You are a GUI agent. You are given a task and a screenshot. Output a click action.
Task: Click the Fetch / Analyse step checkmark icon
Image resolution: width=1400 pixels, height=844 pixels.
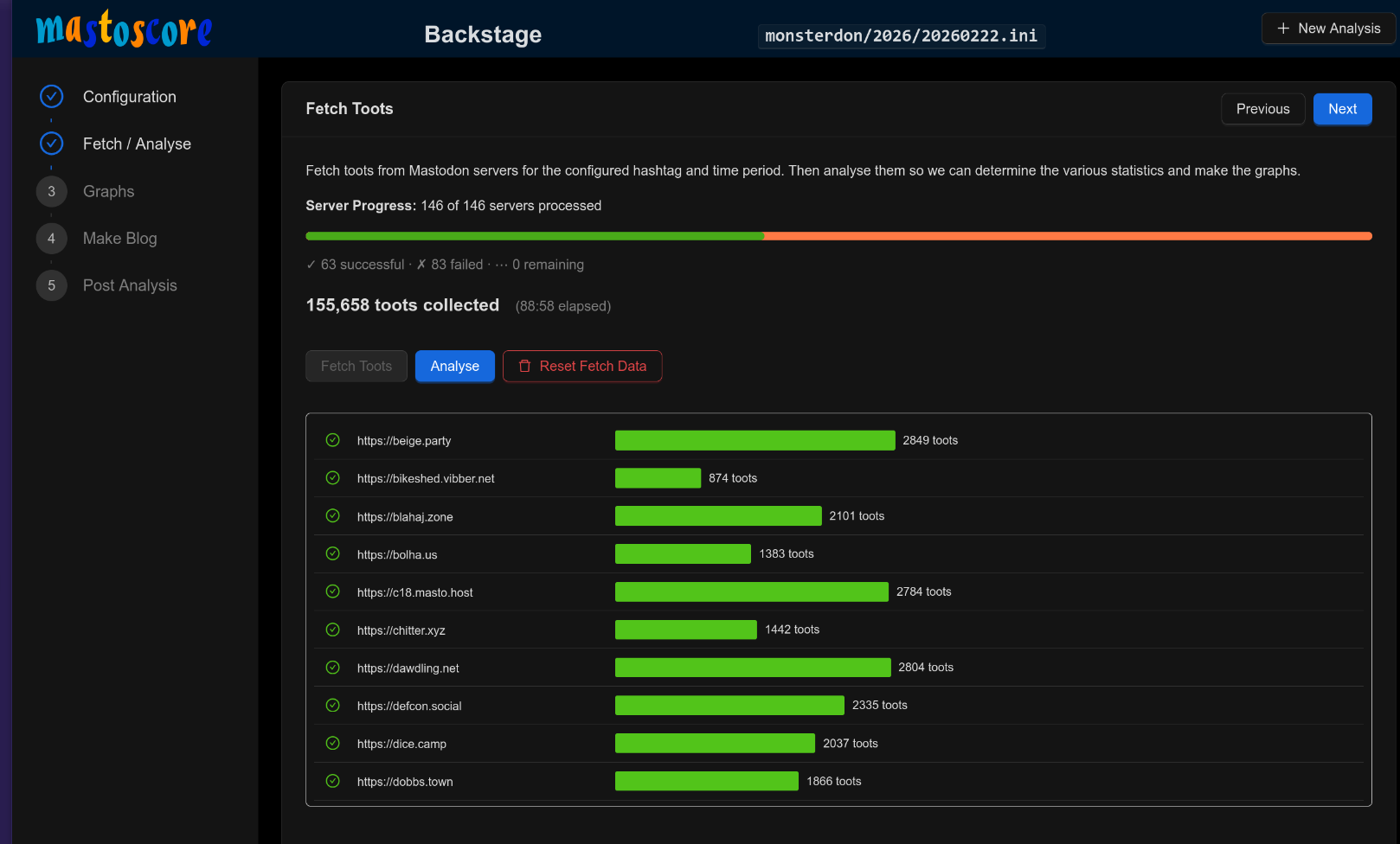52,144
